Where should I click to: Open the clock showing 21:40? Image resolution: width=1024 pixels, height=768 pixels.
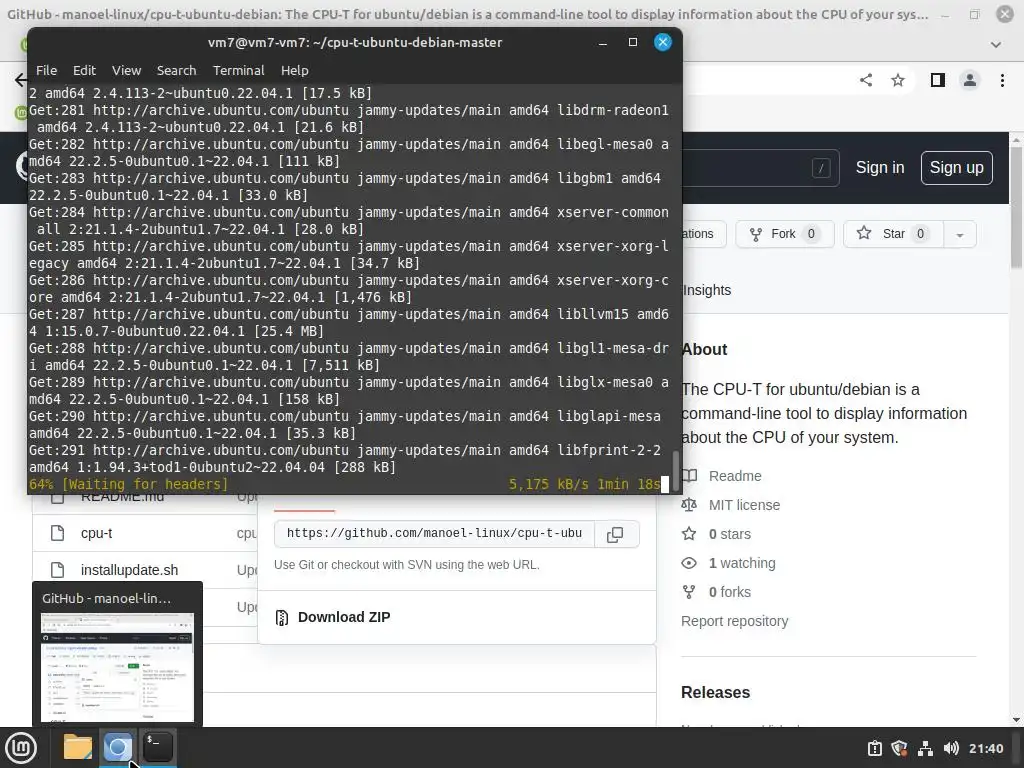[x=985, y=748]
